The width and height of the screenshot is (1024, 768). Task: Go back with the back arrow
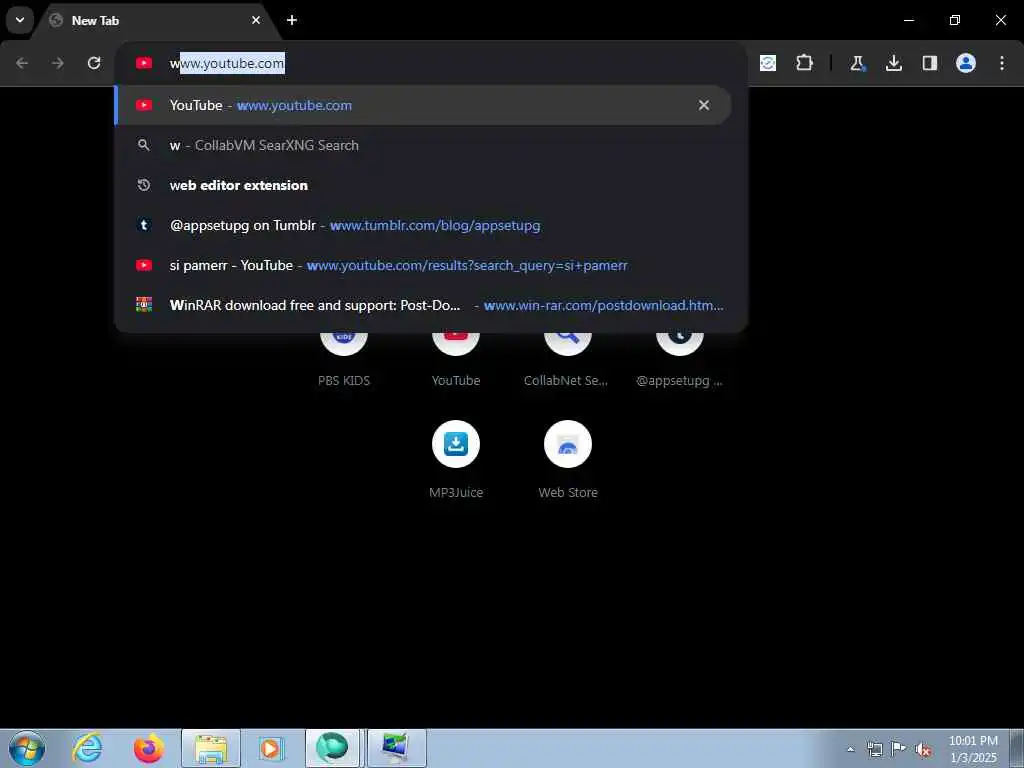(22, 63)
